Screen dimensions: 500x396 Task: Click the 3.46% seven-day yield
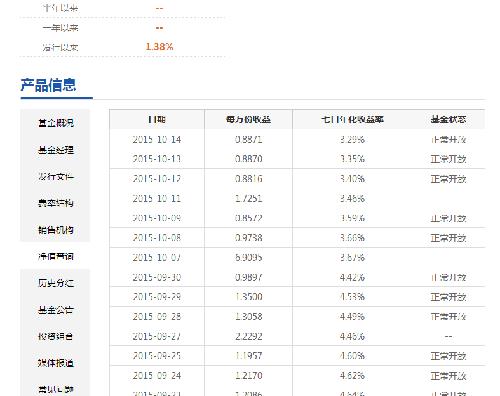click(352, 198)
